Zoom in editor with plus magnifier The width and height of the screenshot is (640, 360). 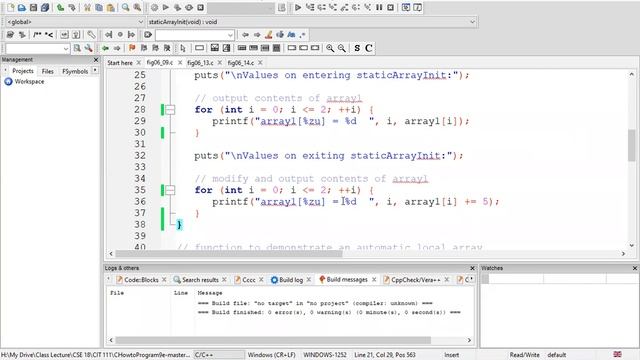[330, 48]
